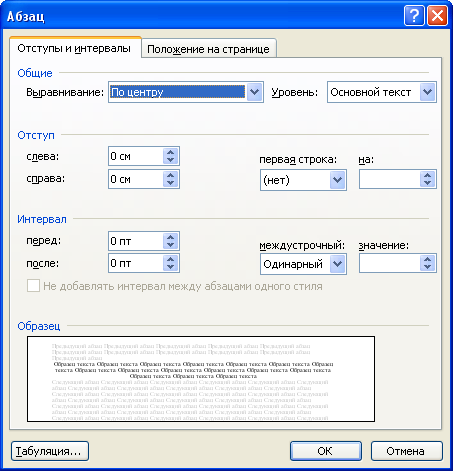
Task: Close the Абзац dialog window
Action: click(x=437, y=16)
